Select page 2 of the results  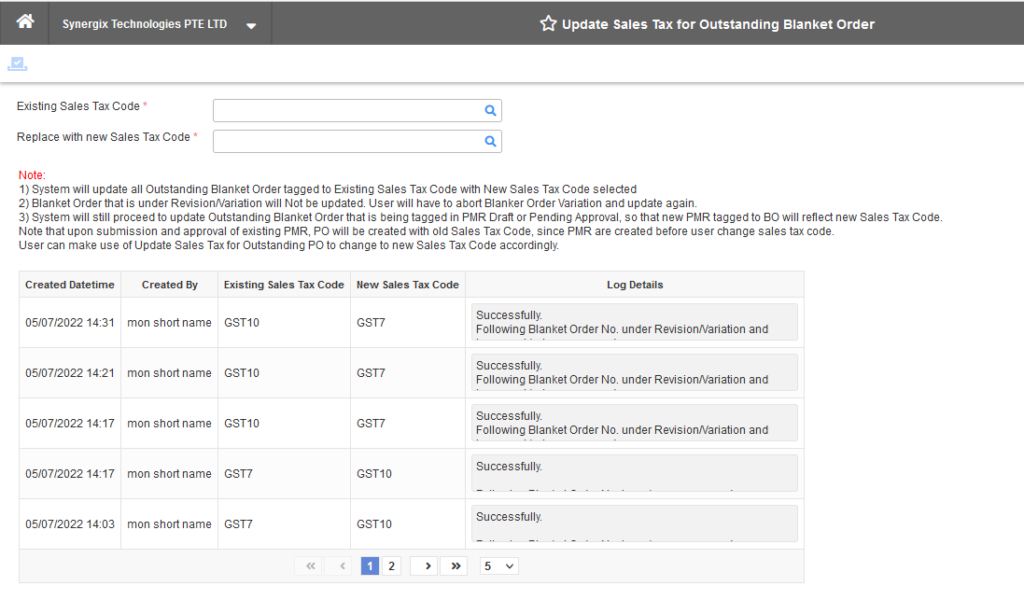pyautogui.click(x=391, y=565)
